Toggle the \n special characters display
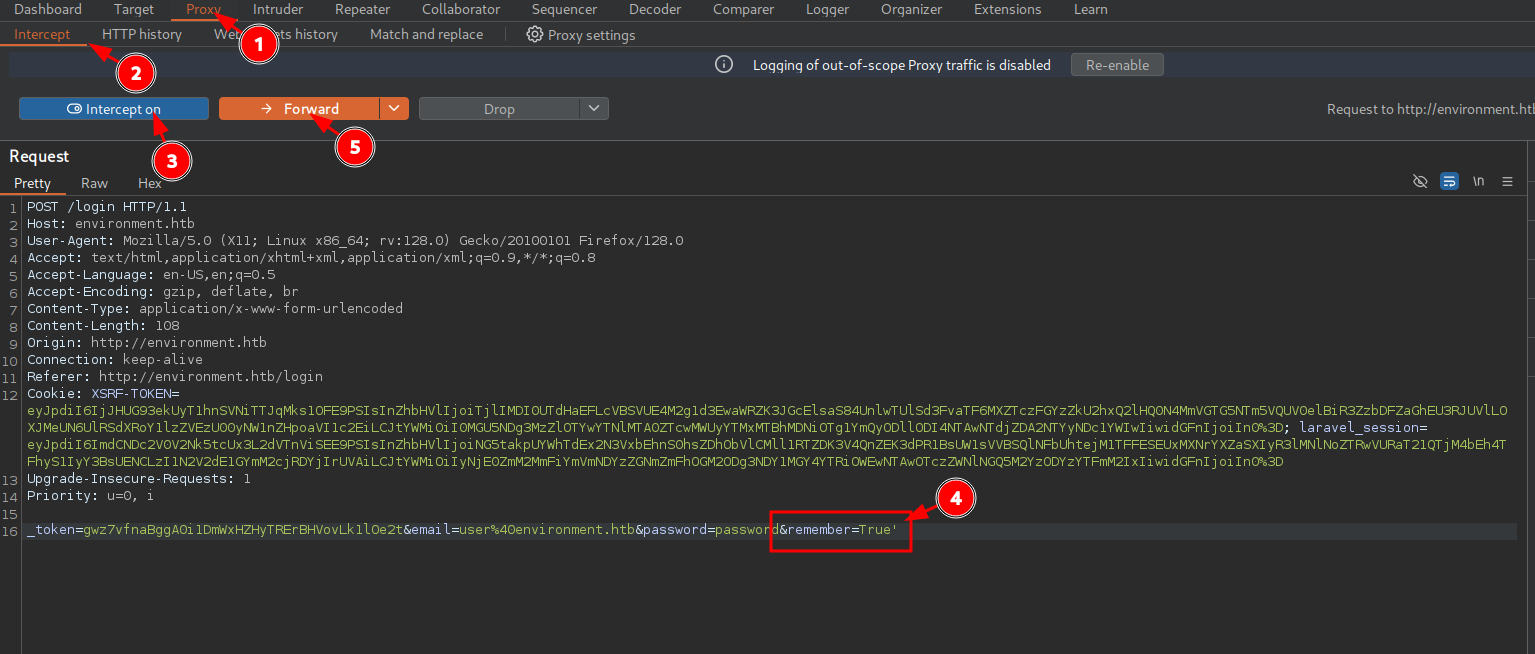1535x654 pixels. coord(1478,181)
